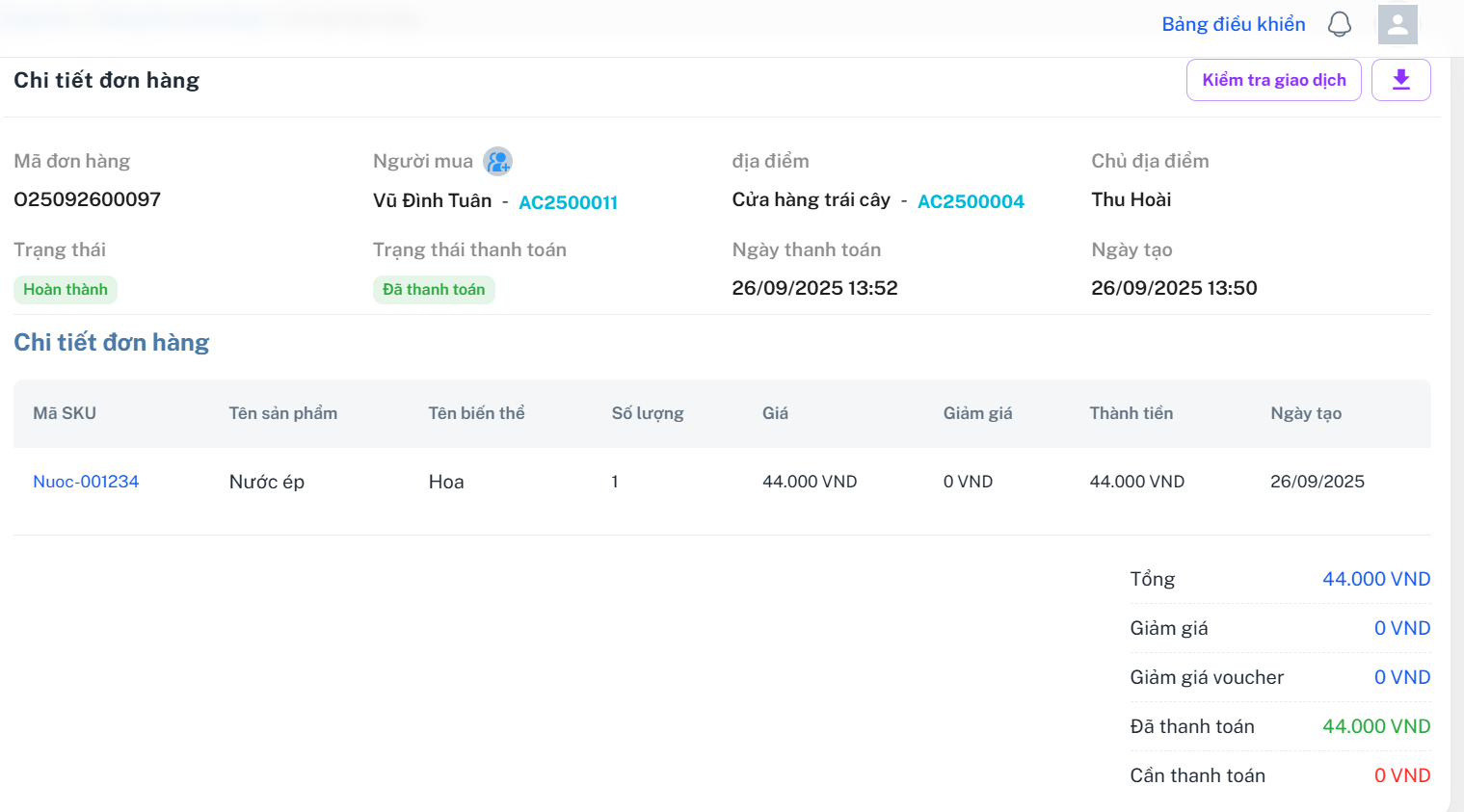Click the buyer icon beside Người mua
Image resolution: width=1464 pixels, height=812 pixels.
click(497, 161)
